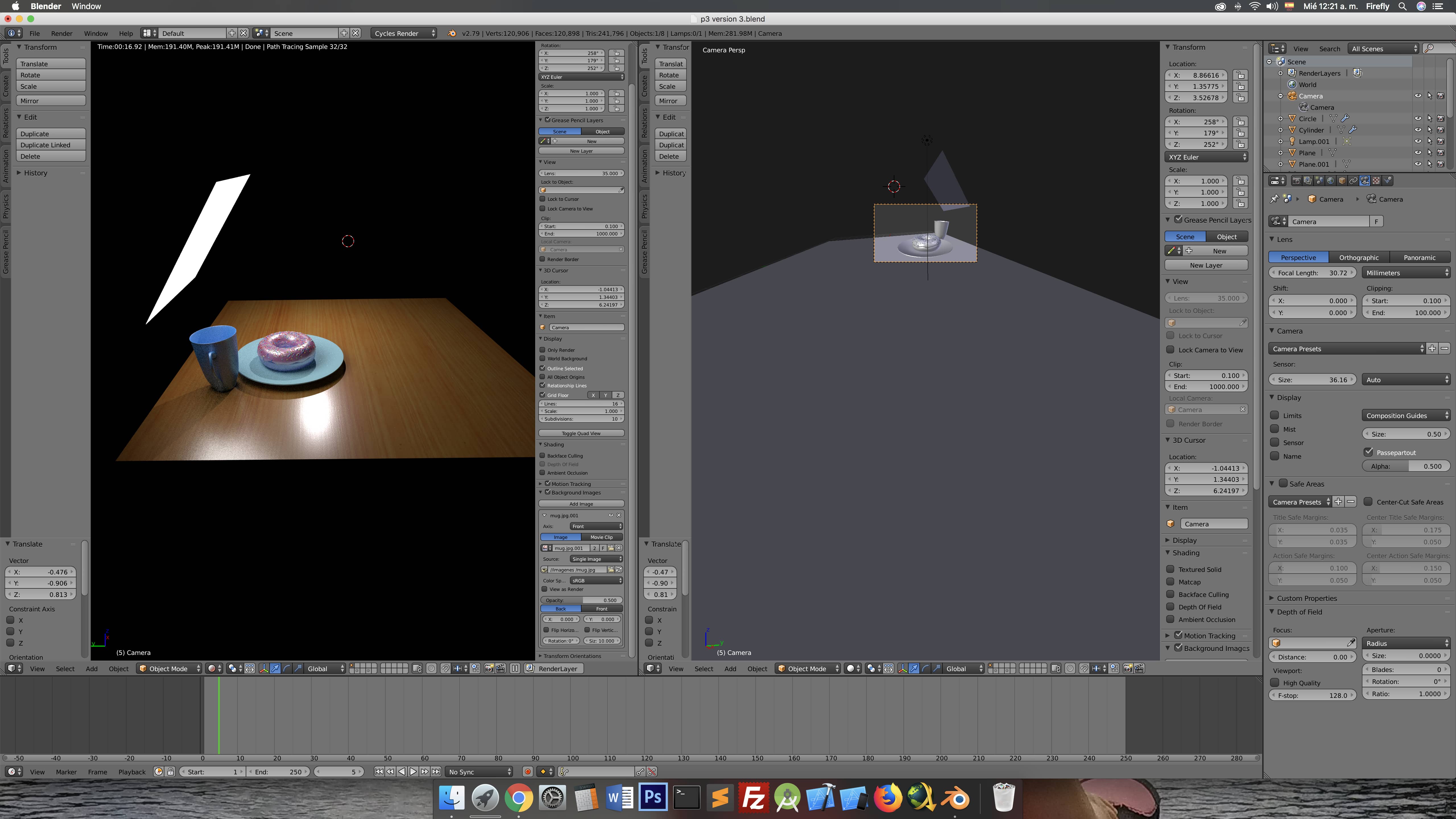Click the pause render preview icon
Image resolution: width=1456 pixels, height=819 pixels.
[x=515, y=669]
